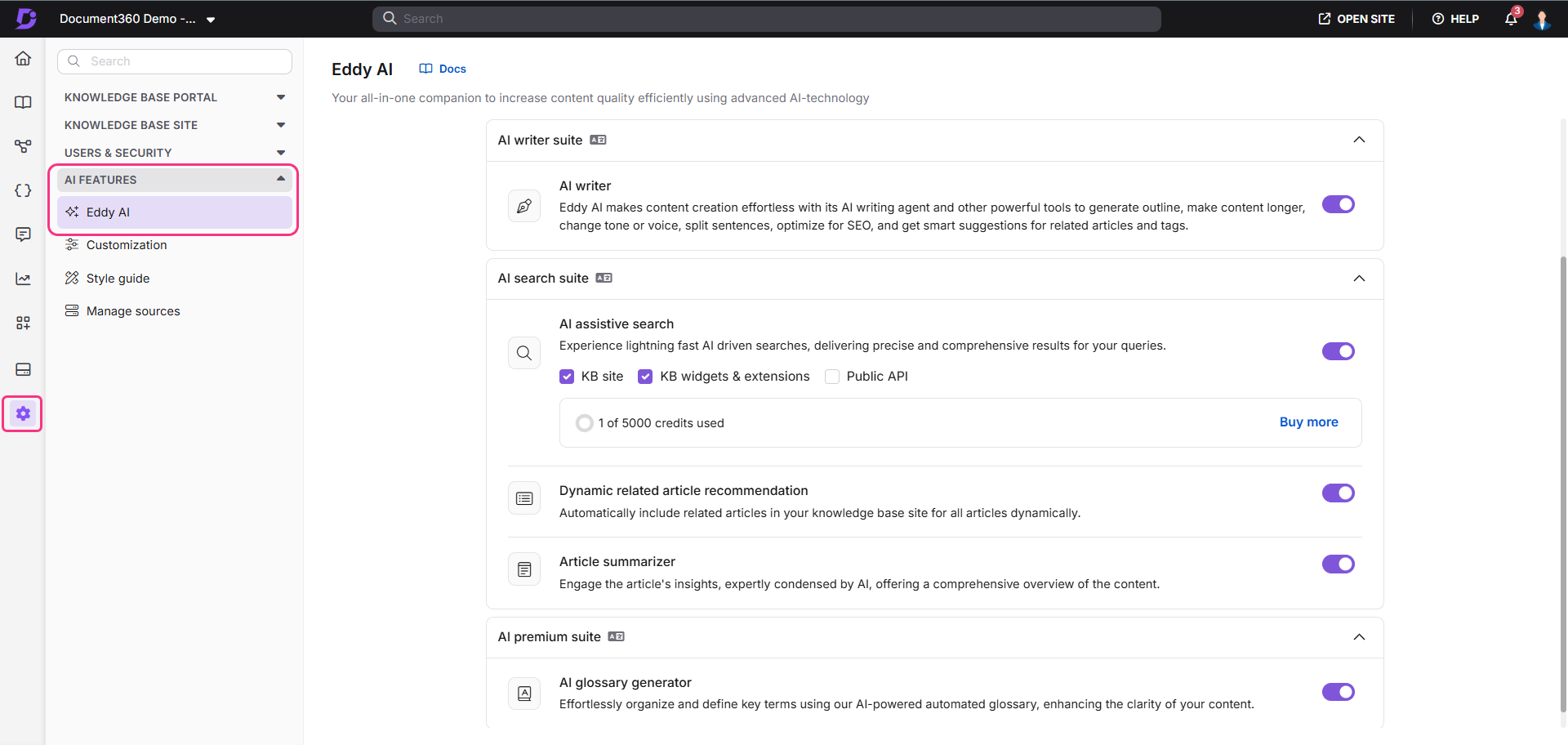Open the Drive storage sidebar icon
The height and width of the screenshot is (745, 1568).
tap(23, 369)
